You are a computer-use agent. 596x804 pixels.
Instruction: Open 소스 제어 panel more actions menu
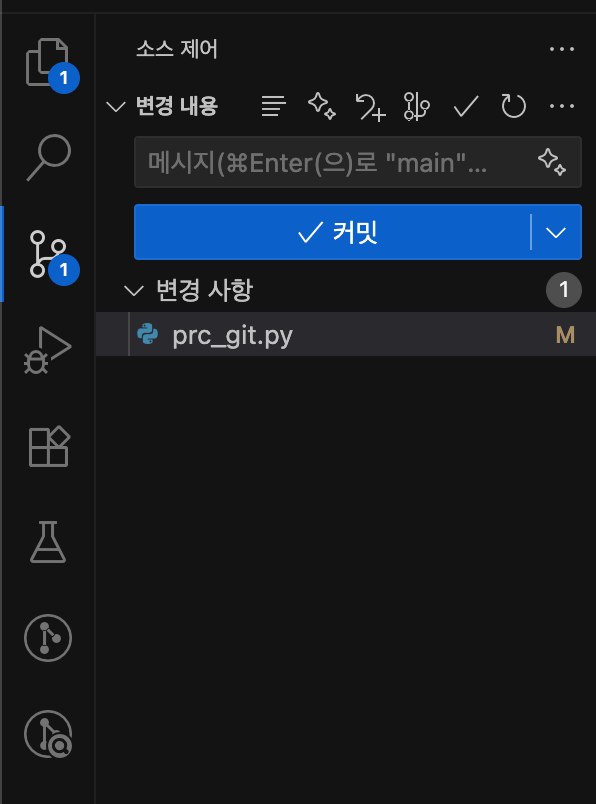[x=562, y=49]
